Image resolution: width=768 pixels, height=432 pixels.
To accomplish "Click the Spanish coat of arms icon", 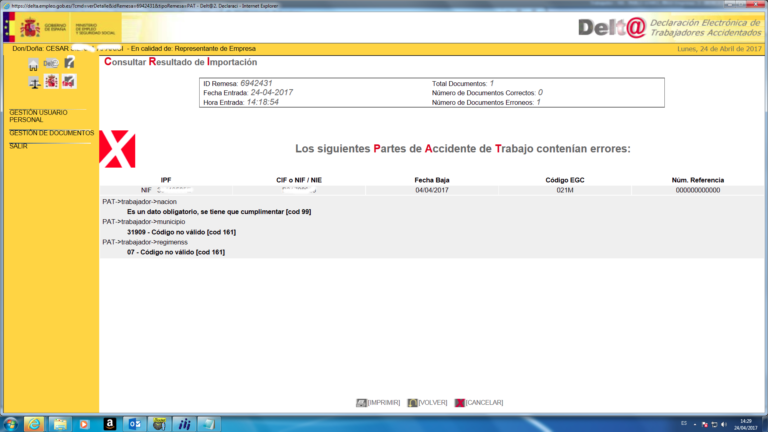I will click(51, 81).
